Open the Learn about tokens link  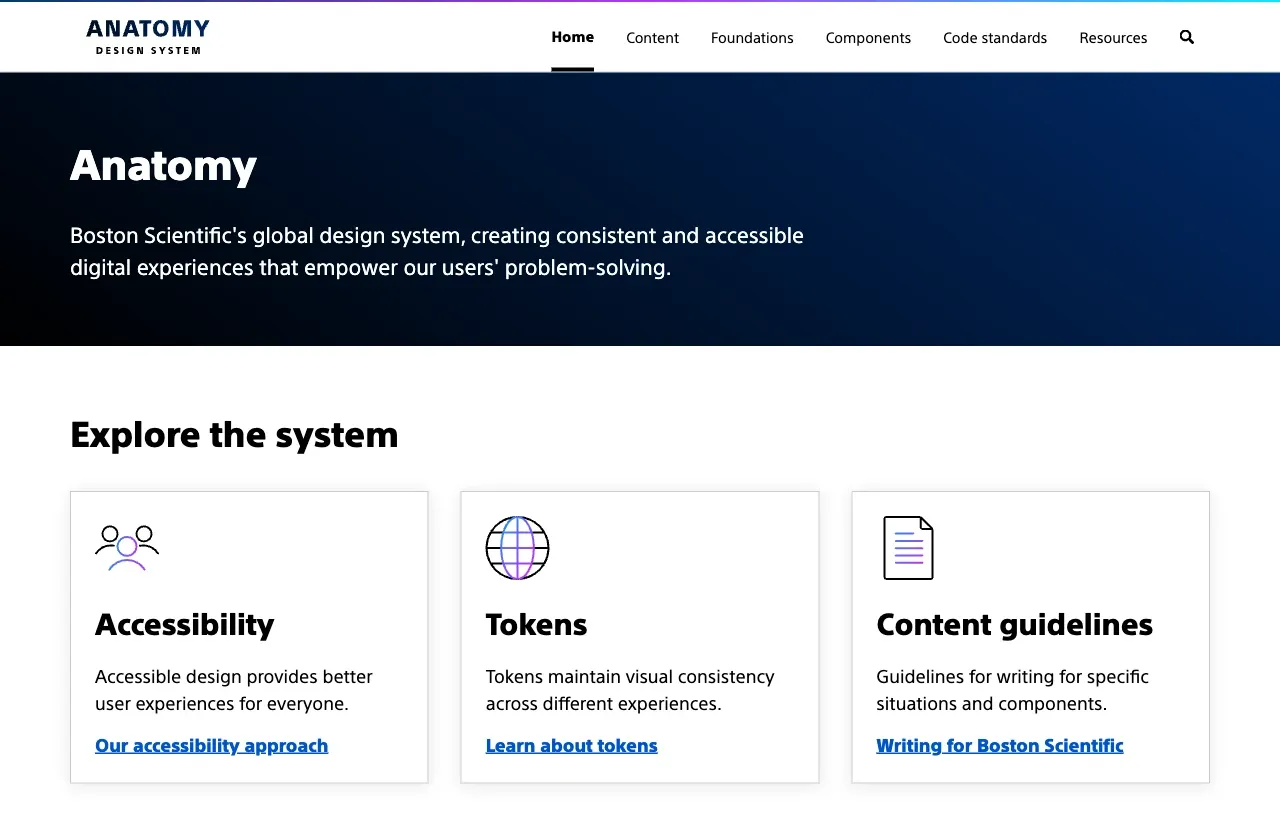coord(571,746)
